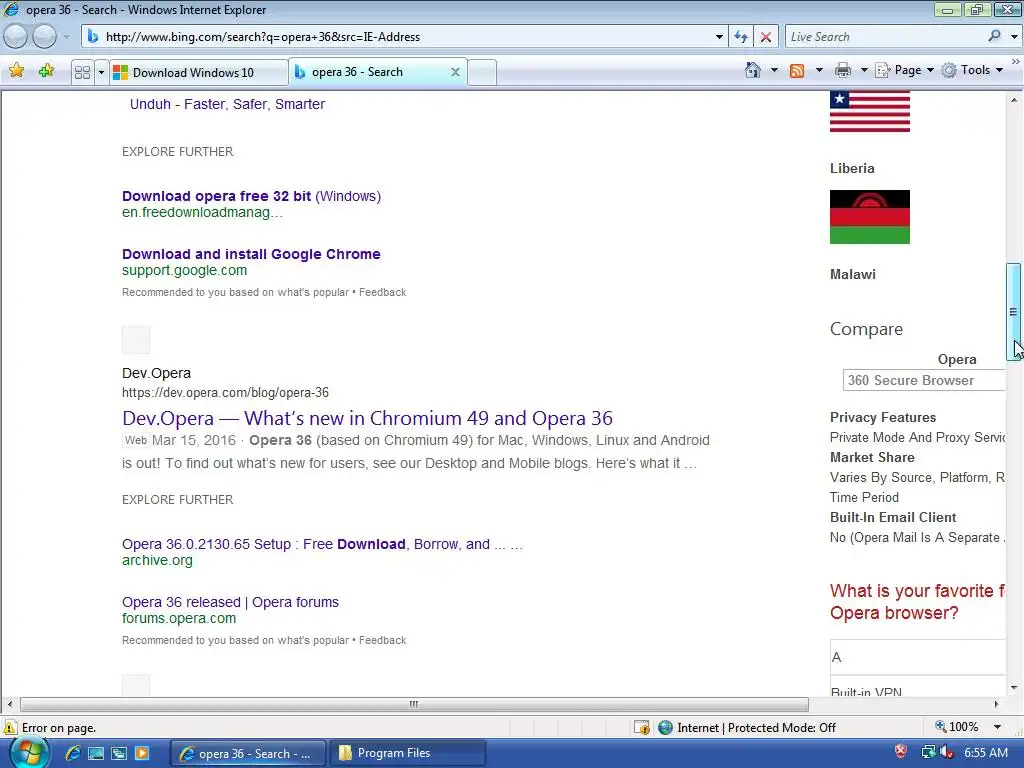Open the Quick Tabs grid icon
This screenshot has height=768, width=1024.
click(82, 72)
